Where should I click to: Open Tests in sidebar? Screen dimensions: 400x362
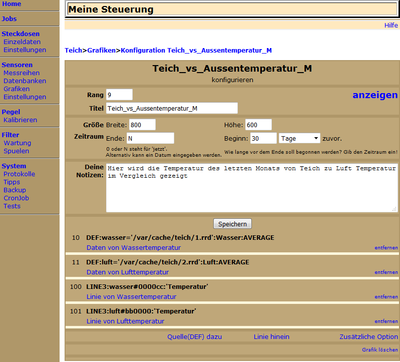pos(12,206)
